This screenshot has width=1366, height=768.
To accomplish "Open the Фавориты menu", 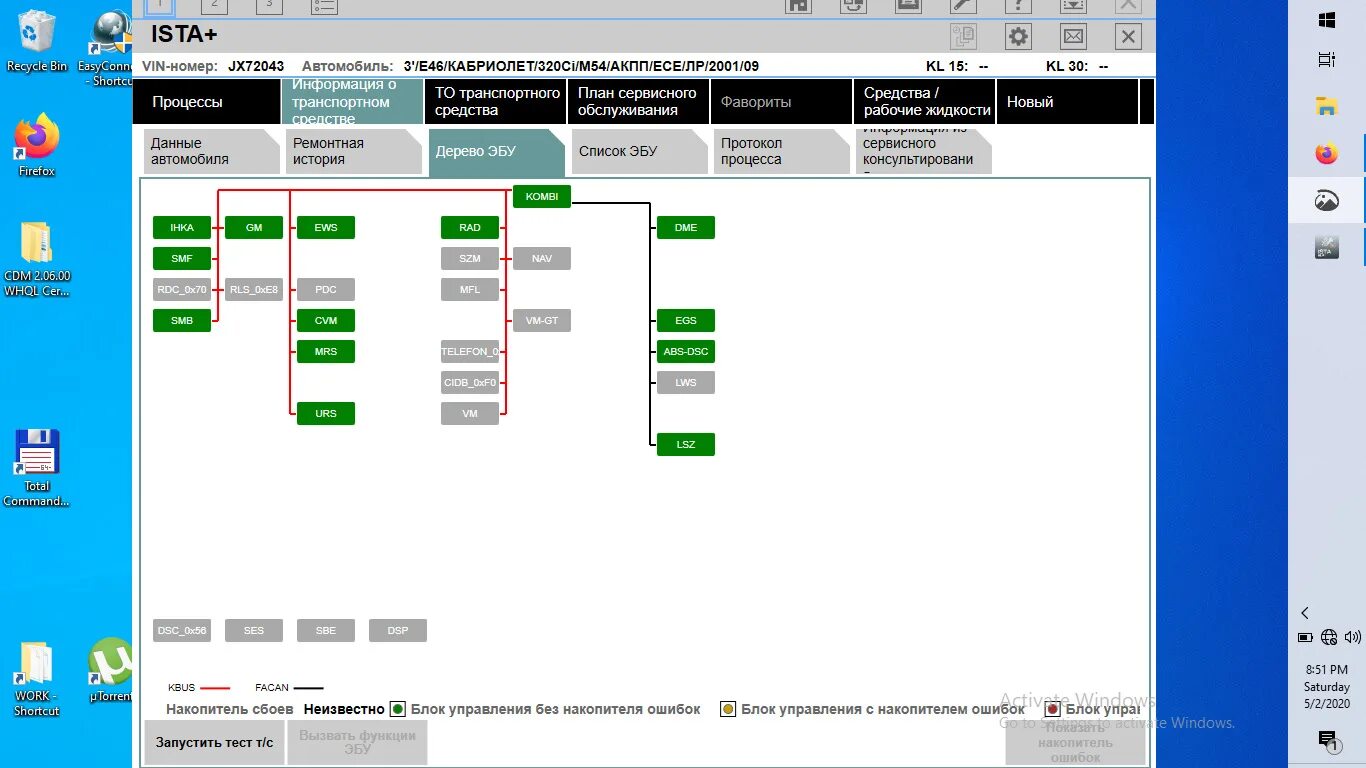I will 782,101.
